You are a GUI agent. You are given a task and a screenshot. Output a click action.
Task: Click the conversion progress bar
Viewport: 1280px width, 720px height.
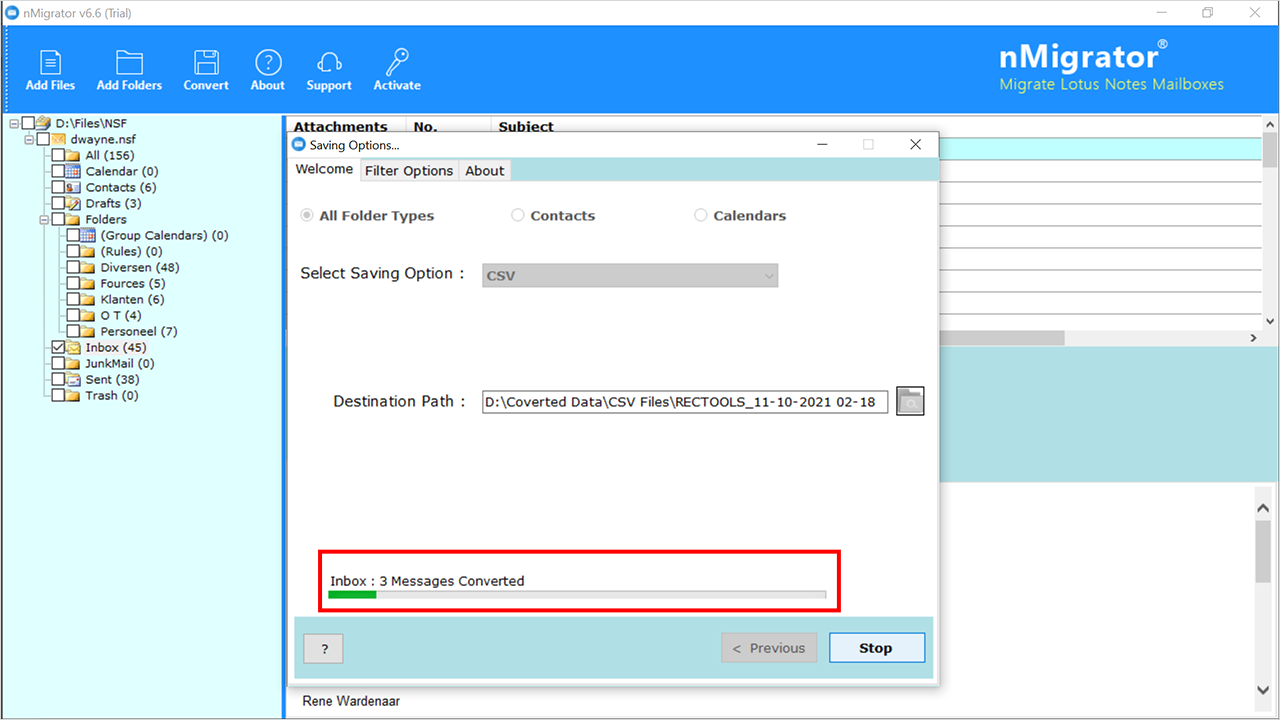click(577, 595)
